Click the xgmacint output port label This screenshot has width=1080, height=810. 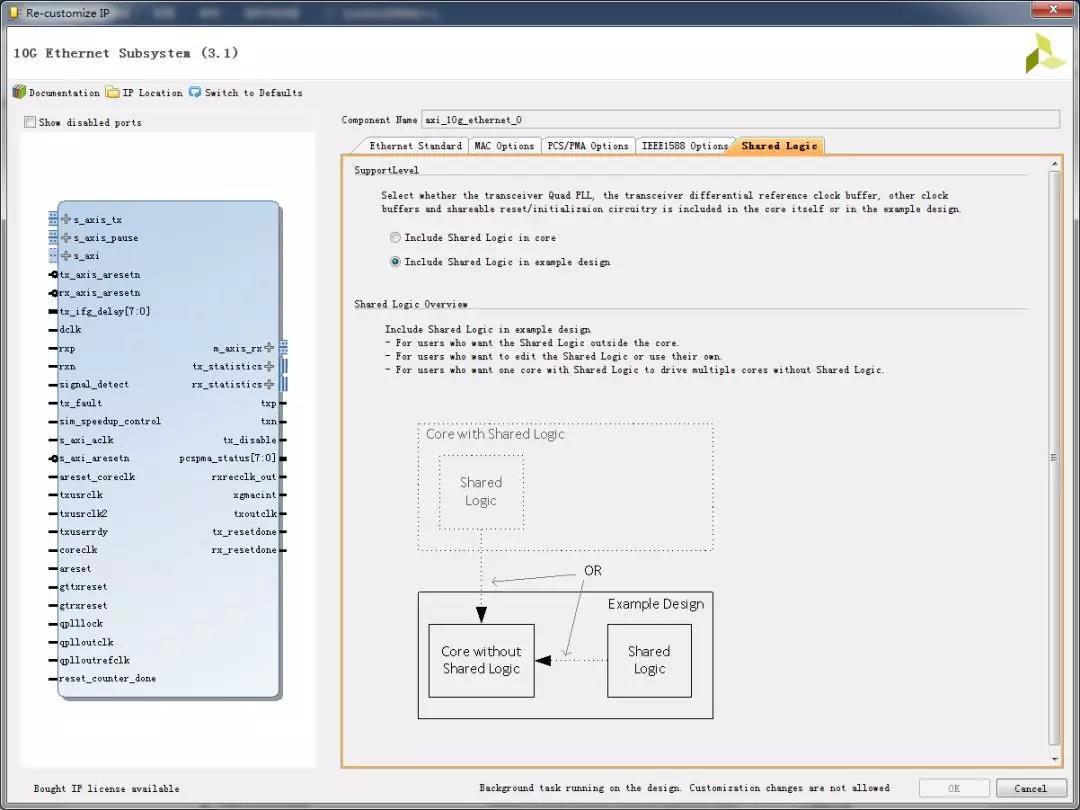pos(255,495)
